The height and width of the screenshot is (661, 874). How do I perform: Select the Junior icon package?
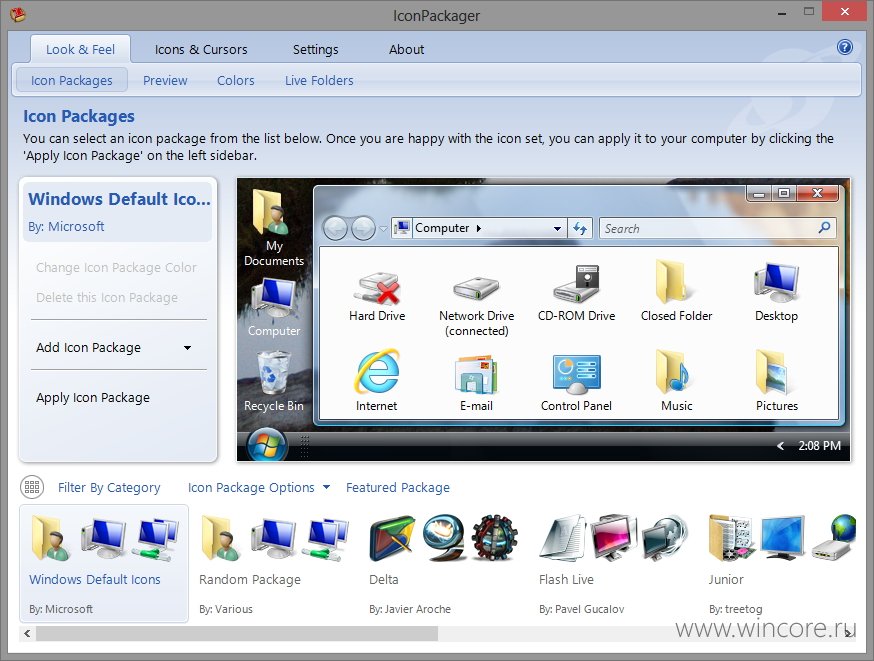781,563
